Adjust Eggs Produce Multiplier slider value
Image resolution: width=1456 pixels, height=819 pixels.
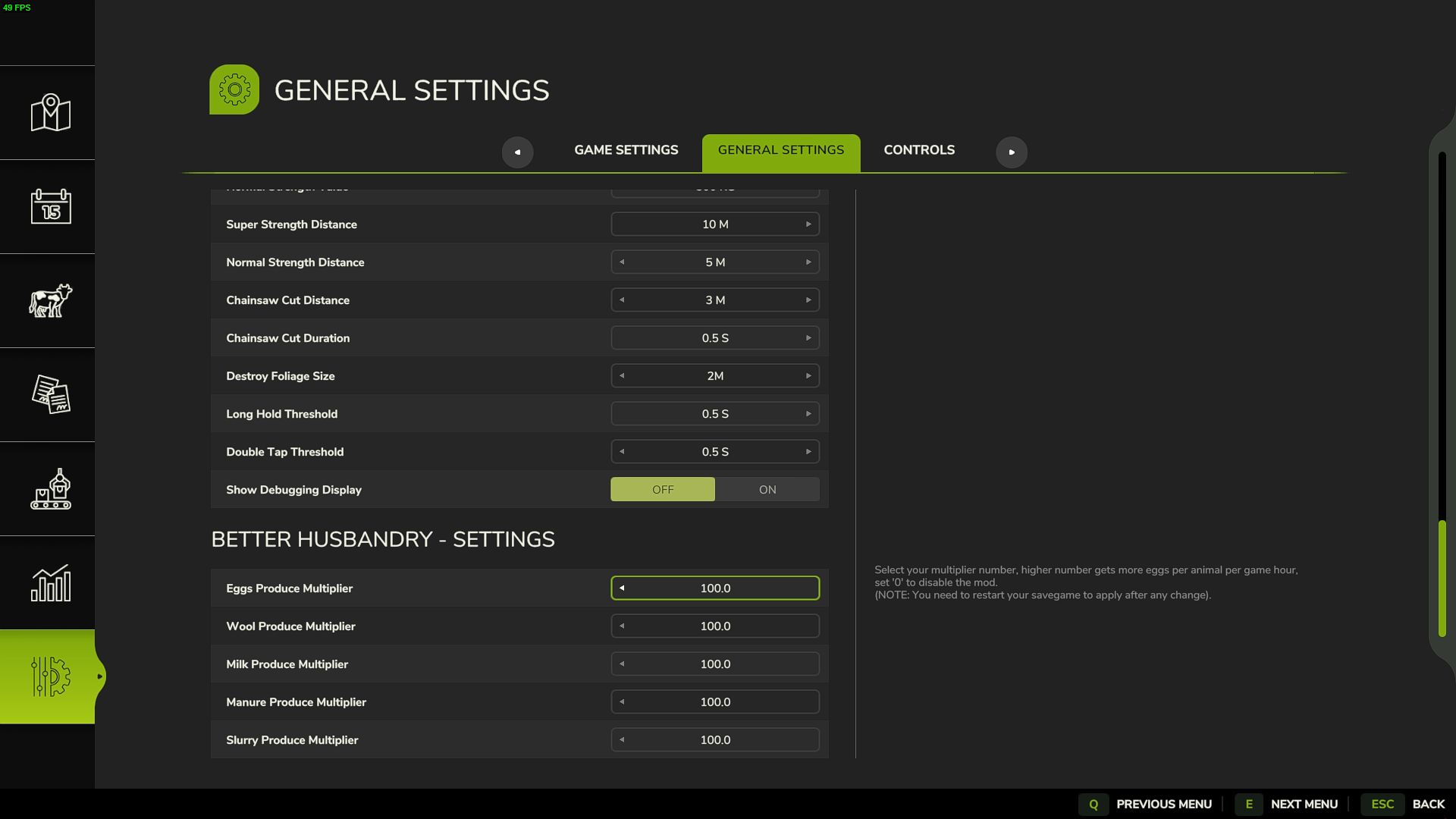[x=714, y=587]
